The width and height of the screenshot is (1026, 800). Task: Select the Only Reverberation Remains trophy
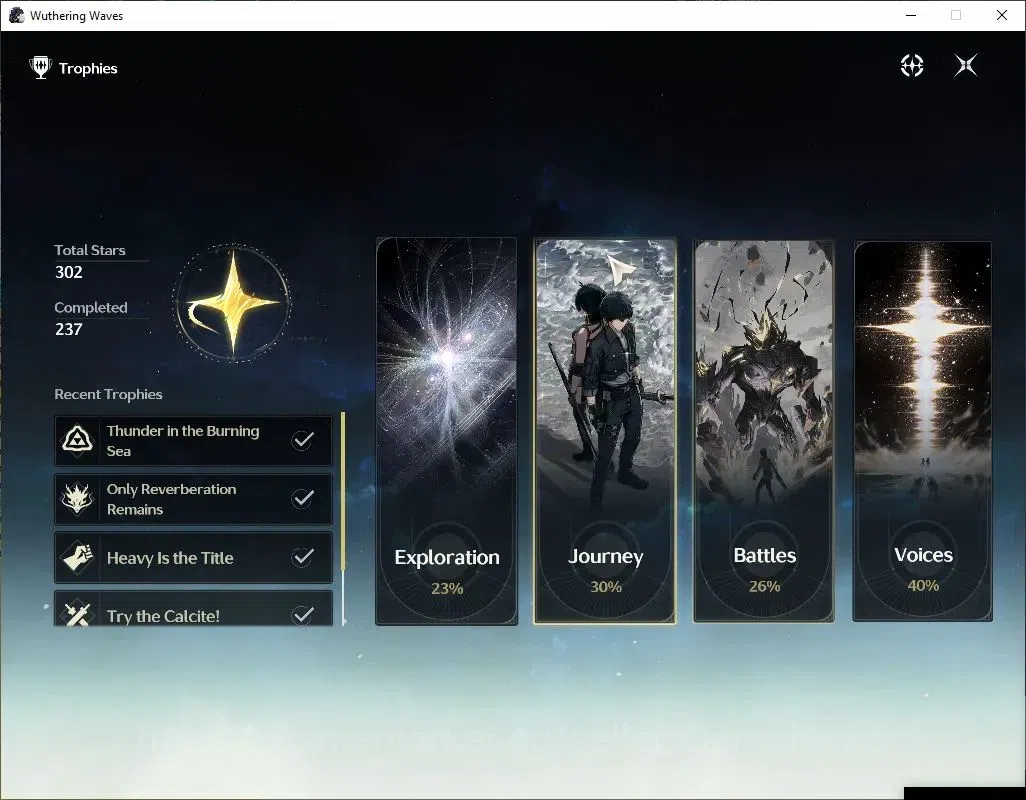point(193,499)
